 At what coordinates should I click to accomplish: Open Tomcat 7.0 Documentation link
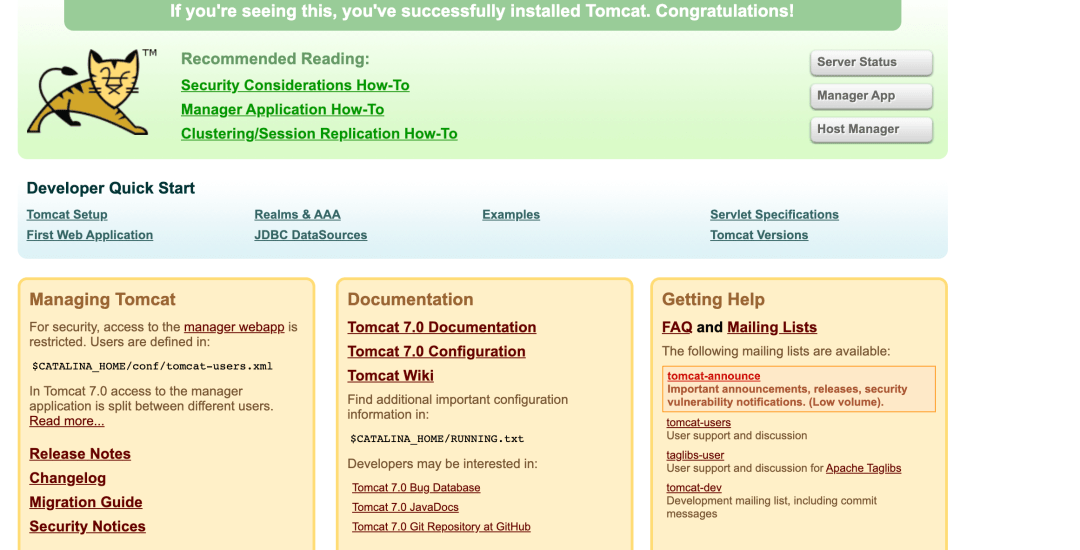(442, 327)
